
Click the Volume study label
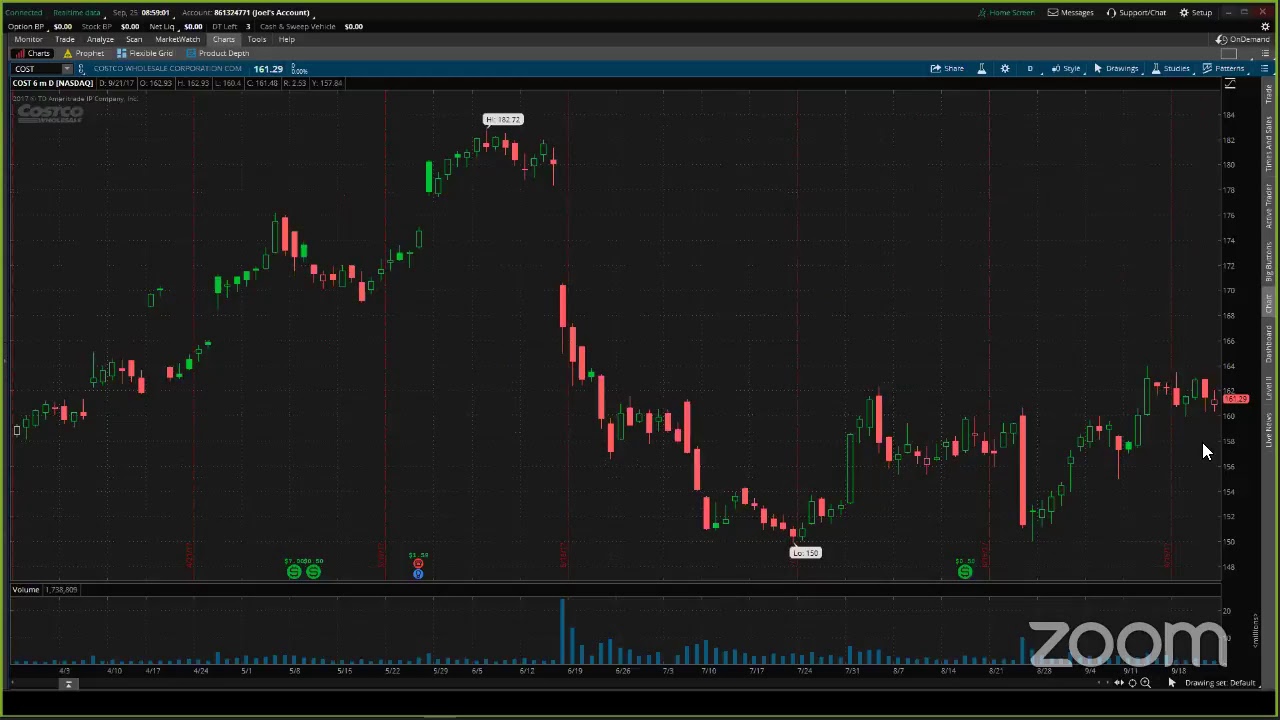tap(26, 590)
